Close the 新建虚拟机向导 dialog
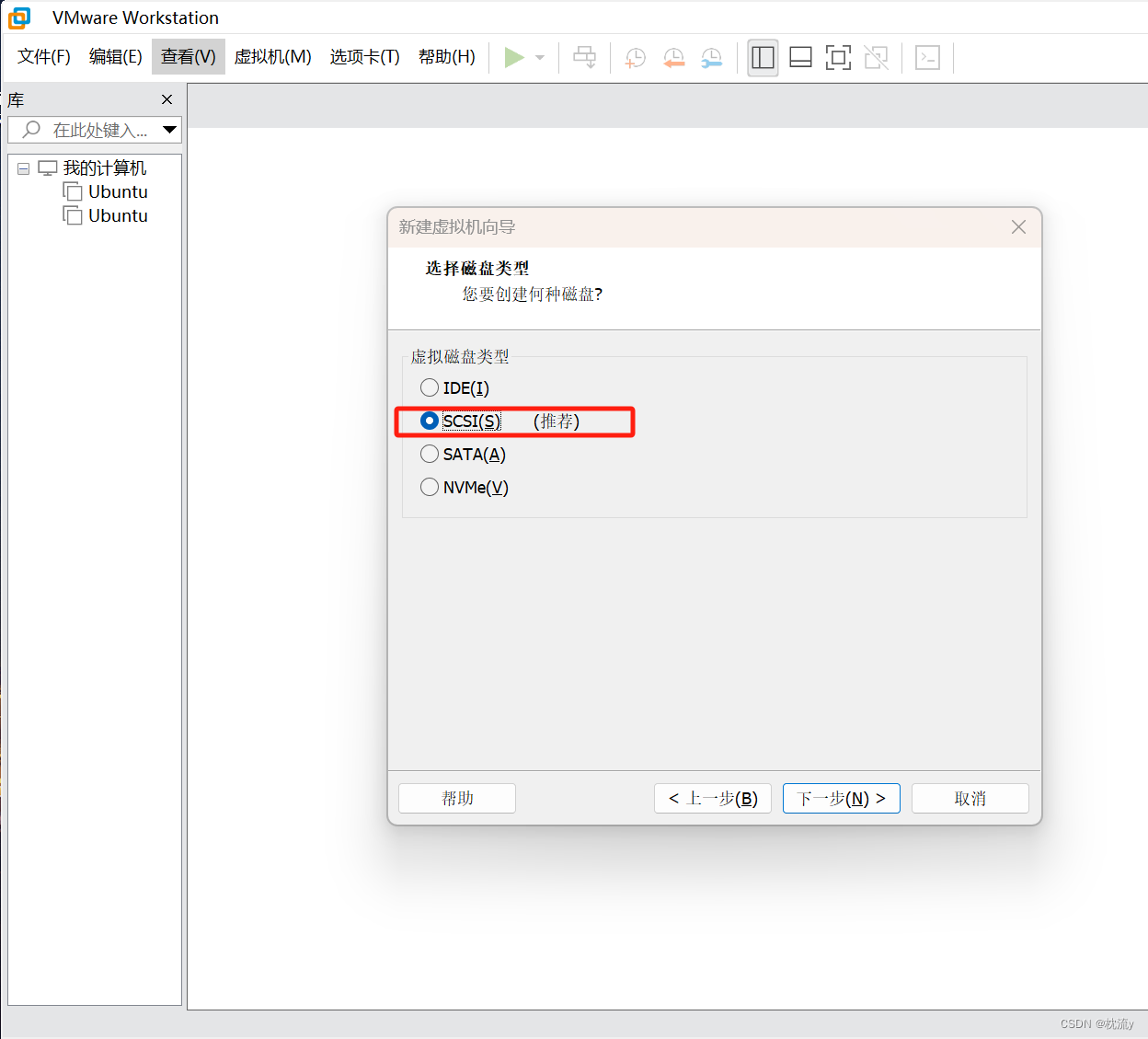The image size is (1148, 1039). click(1018, 226)
